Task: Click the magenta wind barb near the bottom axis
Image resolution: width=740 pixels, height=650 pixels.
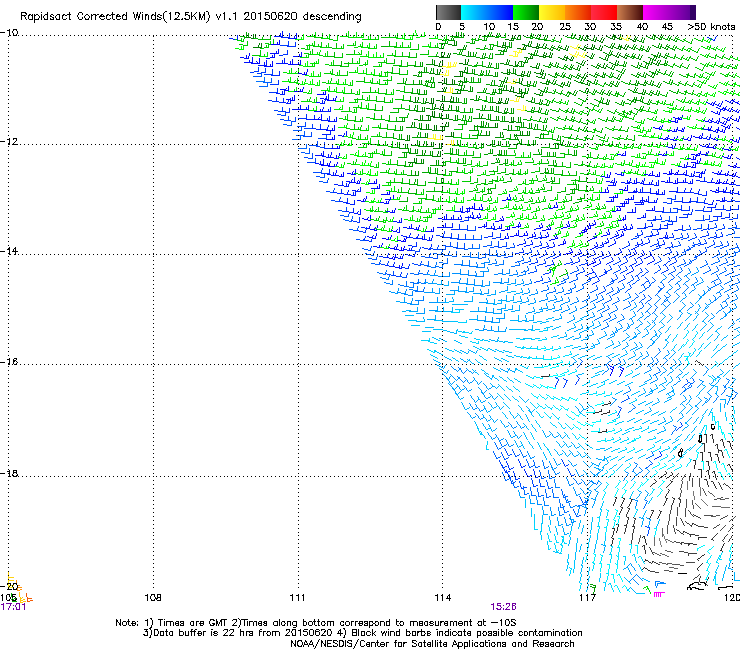Action: point(659,594)
